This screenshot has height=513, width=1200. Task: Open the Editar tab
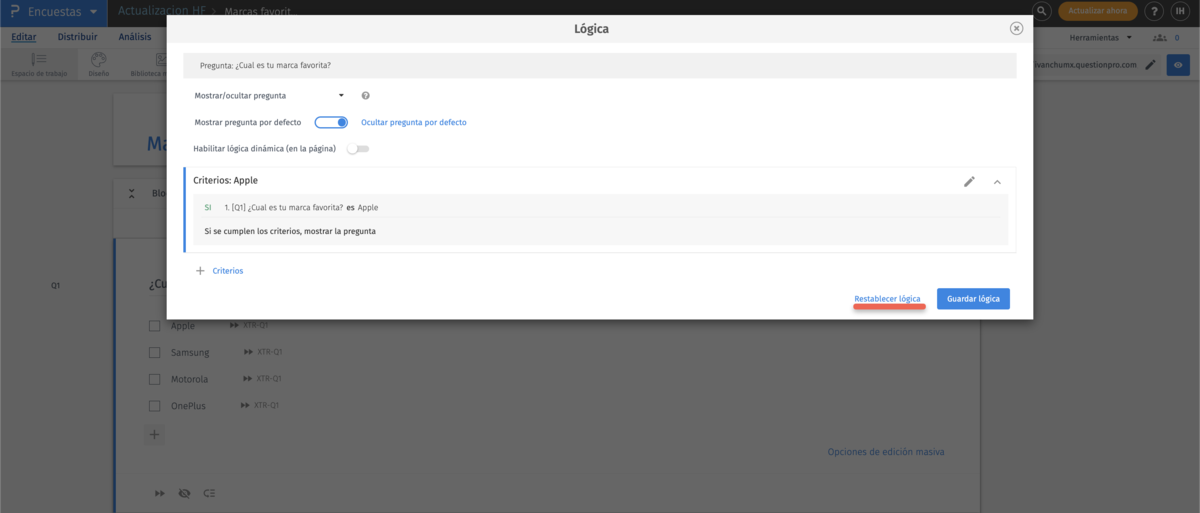23,37
